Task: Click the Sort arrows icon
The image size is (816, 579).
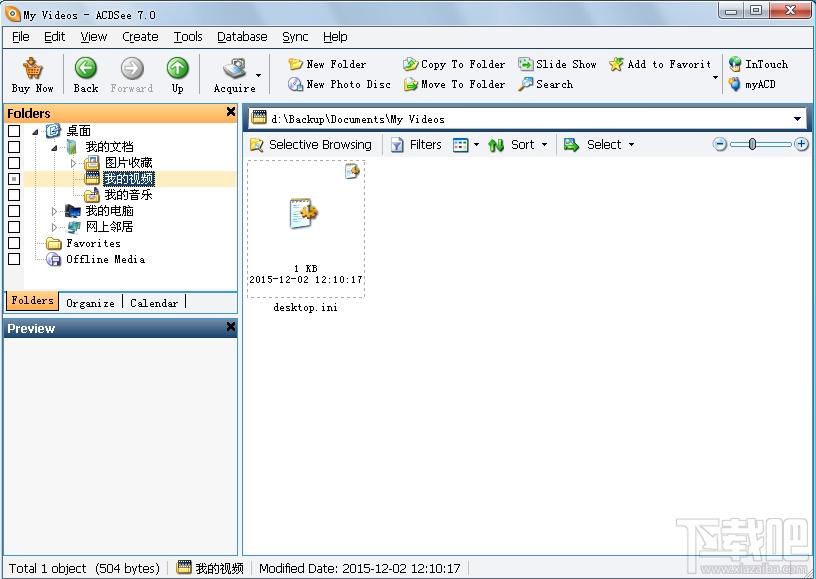Action: [x=496, y=145]
